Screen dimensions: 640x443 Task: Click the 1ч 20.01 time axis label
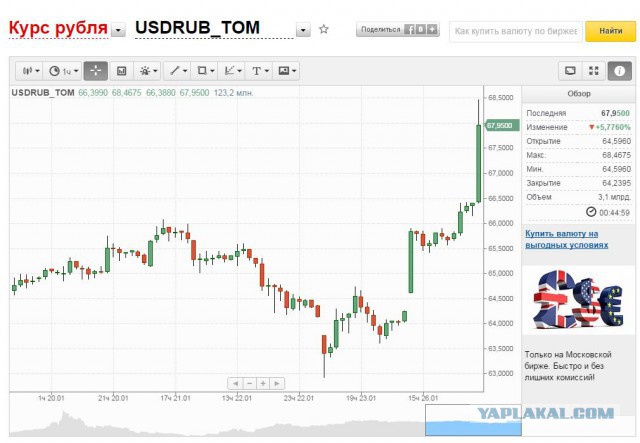point(51,398)
